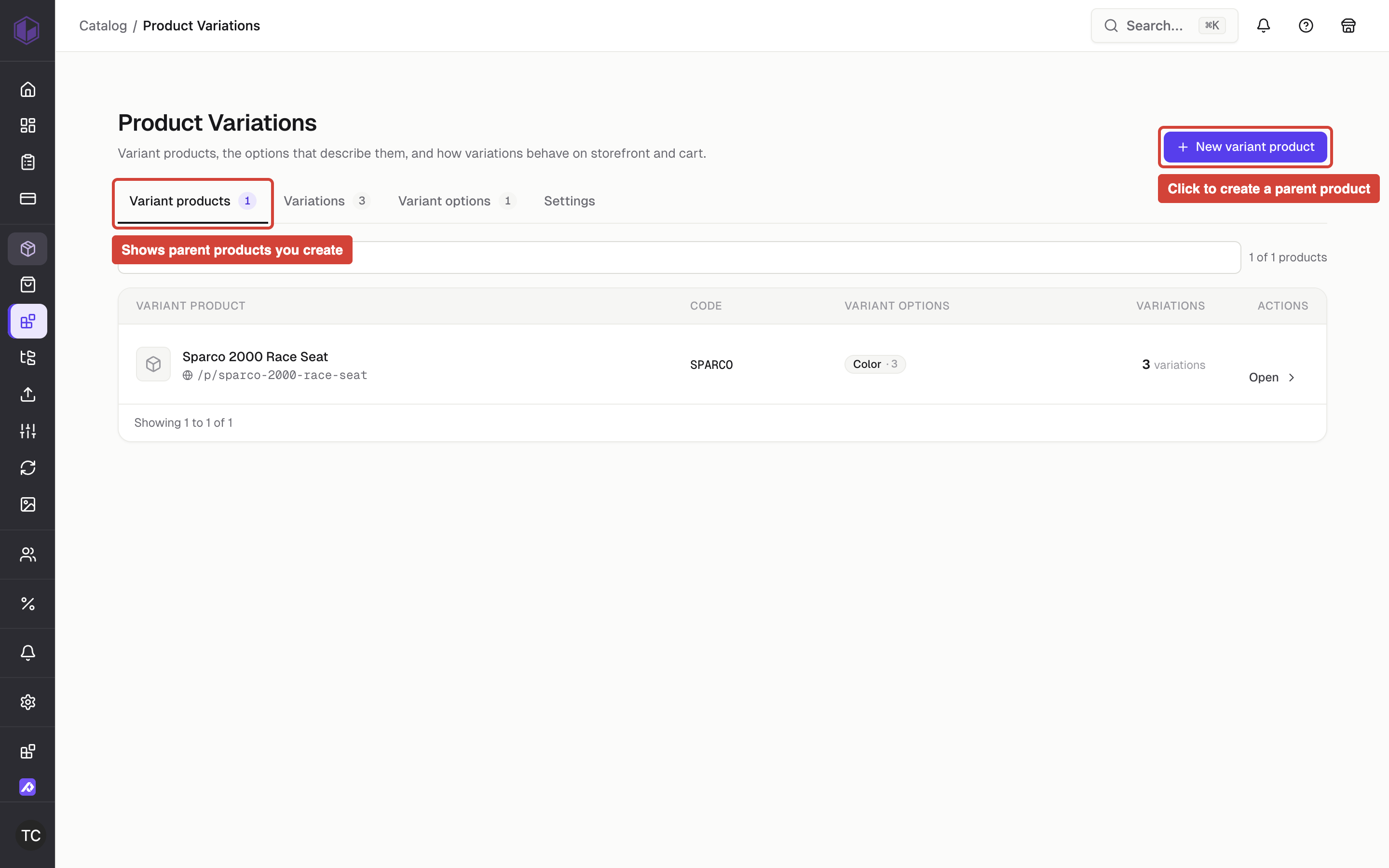Click the SPARCO code cell
The width and height of the screenshot is (1389, 868).
pos(711,365)
